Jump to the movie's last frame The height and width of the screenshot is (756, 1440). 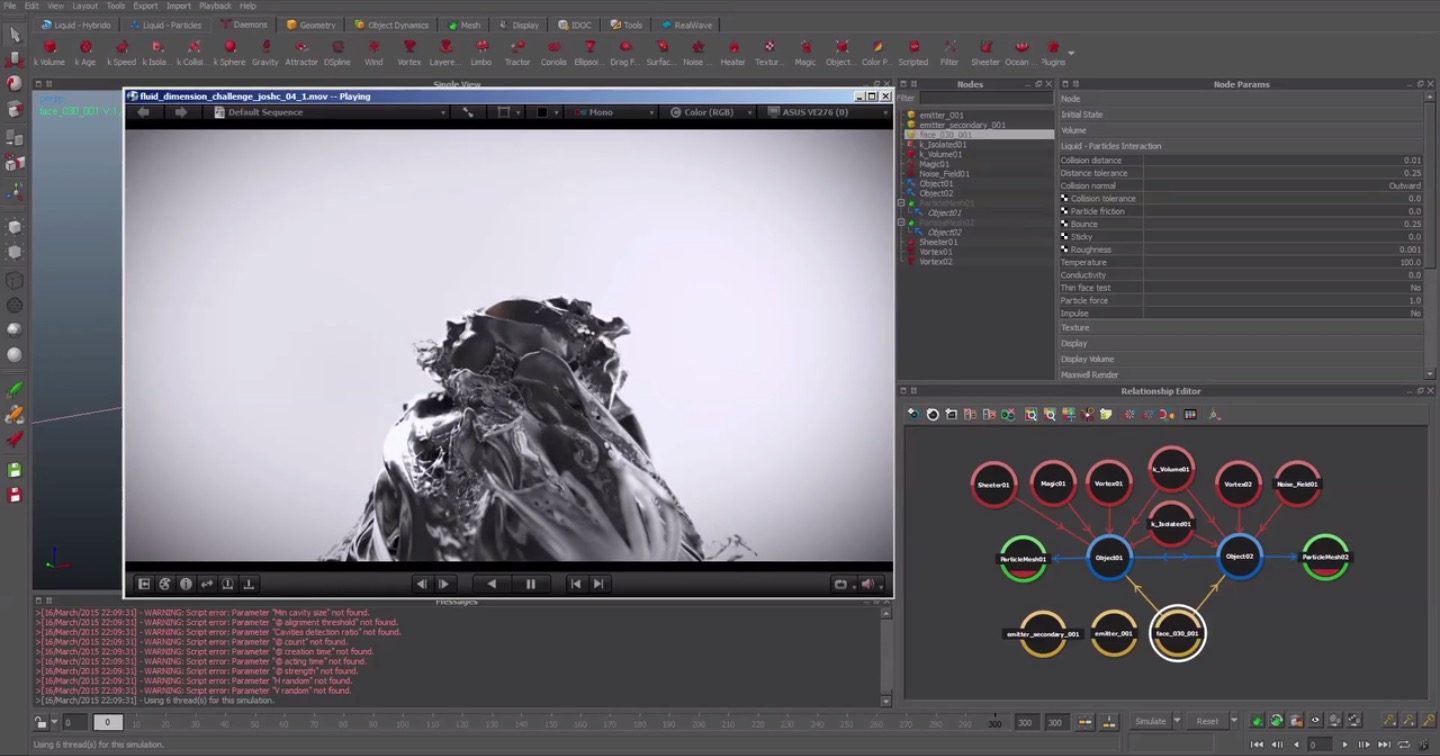[598, 584]
